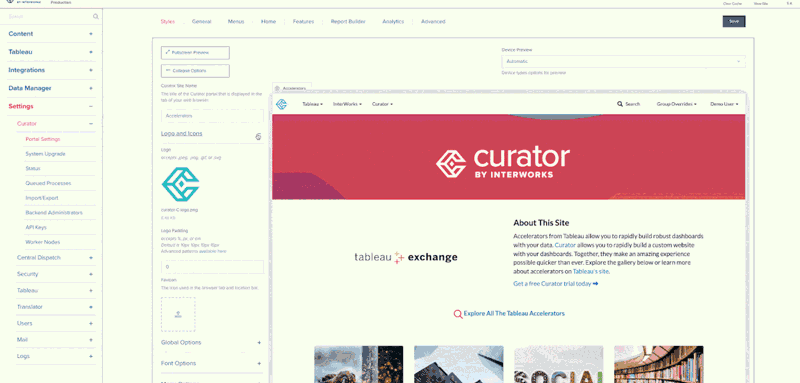The height and width of the screenshot is (383, 800).
Task: Click the Fullscreen Preview button
Action: (x=195, y=53)
